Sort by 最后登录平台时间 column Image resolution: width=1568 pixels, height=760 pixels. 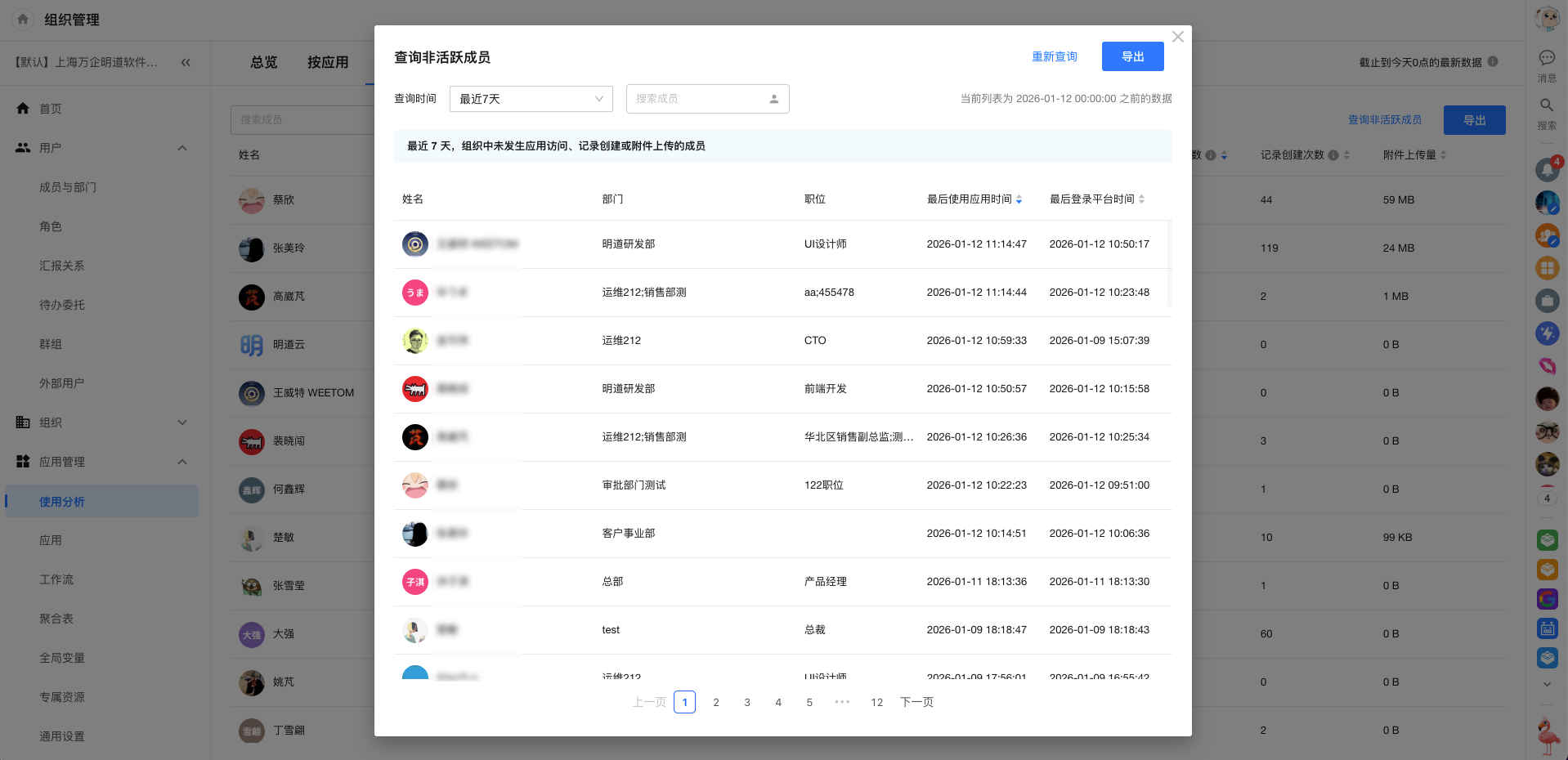1141,199
